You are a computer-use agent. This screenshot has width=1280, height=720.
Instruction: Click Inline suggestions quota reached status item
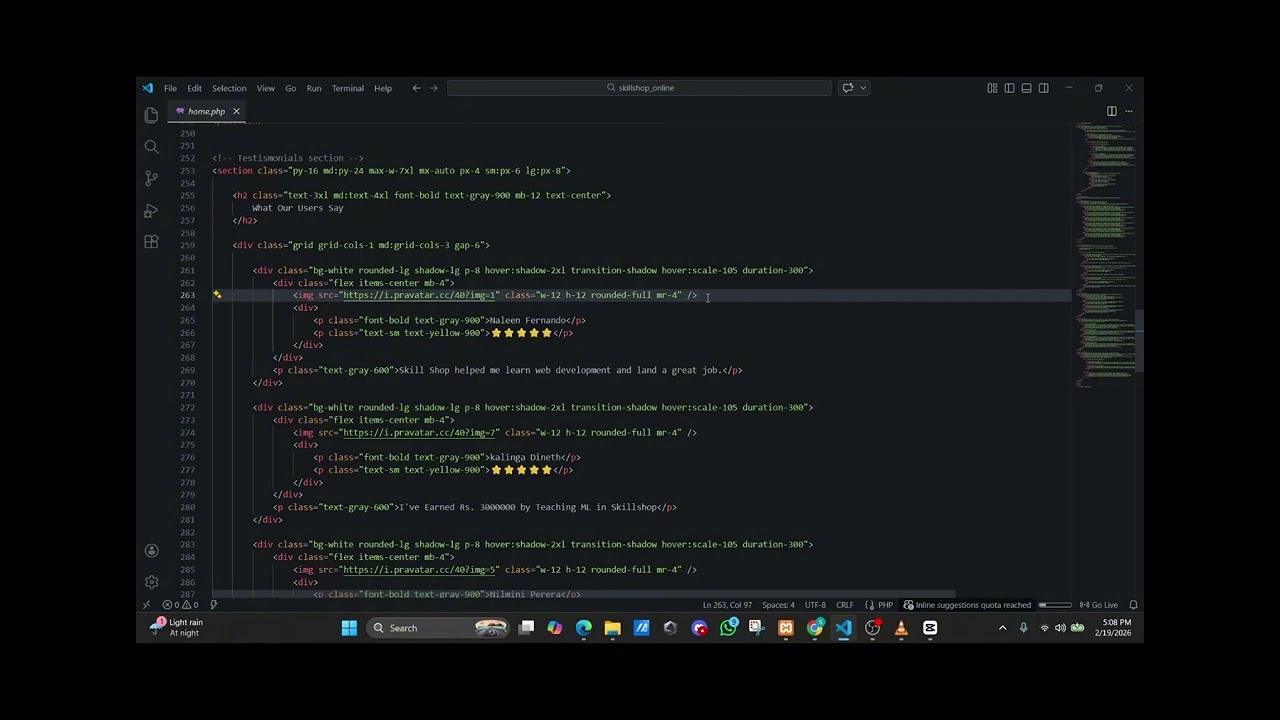click(x=967, y=605)
